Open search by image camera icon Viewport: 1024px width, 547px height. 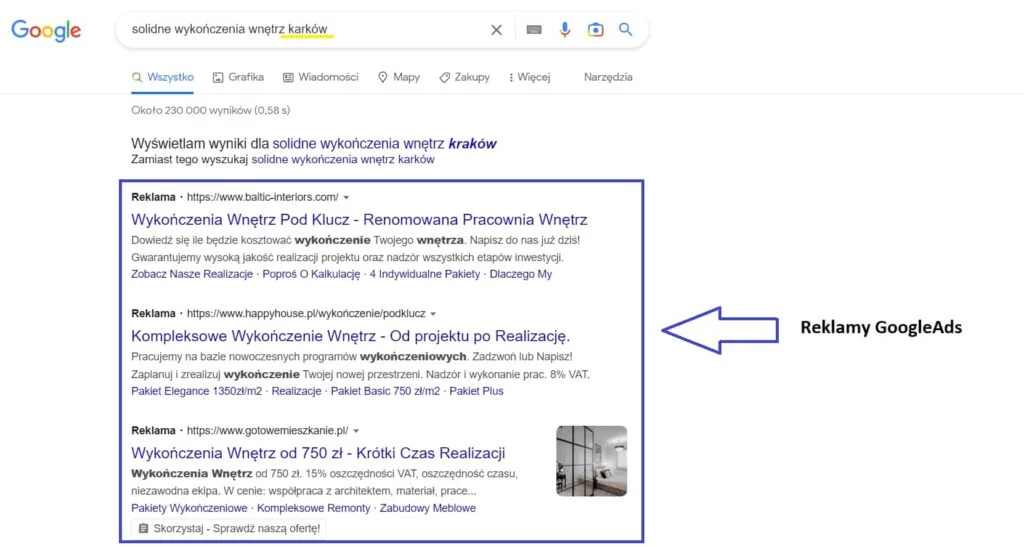pyautogui.click(x=595, y=29)
